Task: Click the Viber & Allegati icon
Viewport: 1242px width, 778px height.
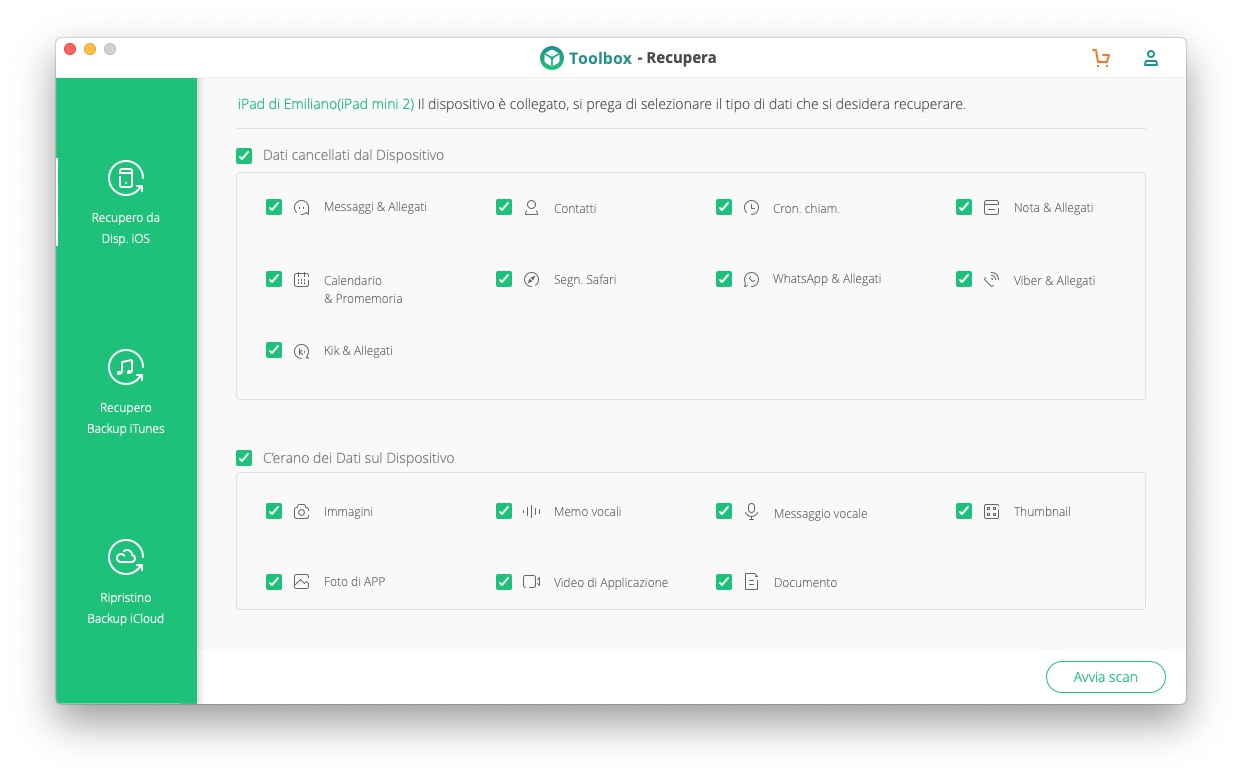Action: (x=992, y=280)
